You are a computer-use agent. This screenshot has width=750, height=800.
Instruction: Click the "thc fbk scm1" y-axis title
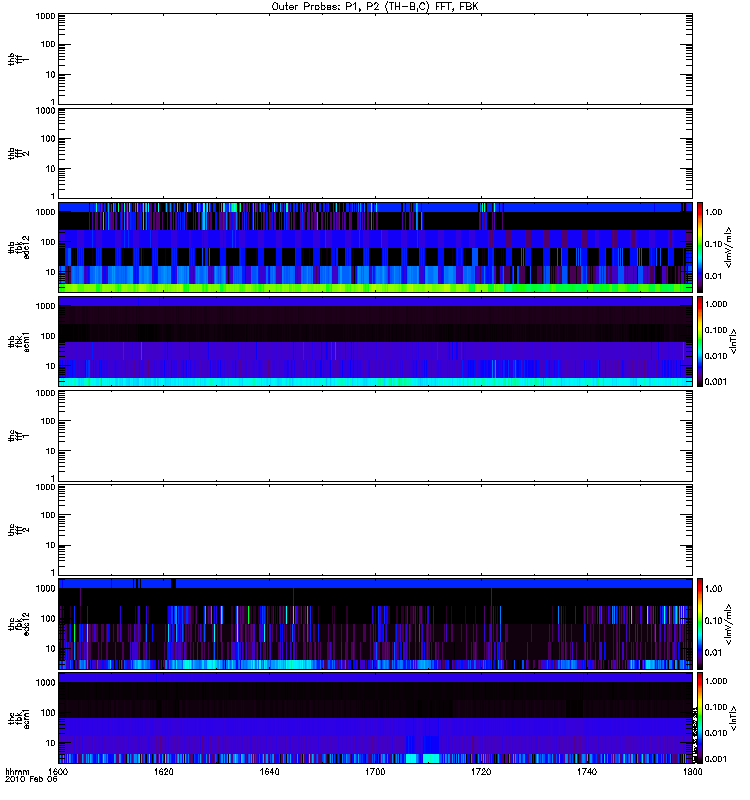19,718
